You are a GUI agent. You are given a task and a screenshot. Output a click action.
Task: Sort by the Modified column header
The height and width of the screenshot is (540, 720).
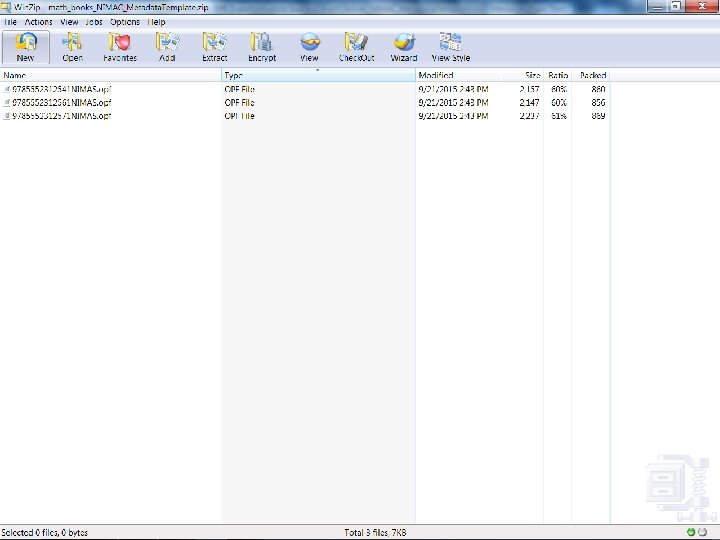coord(458,75)
